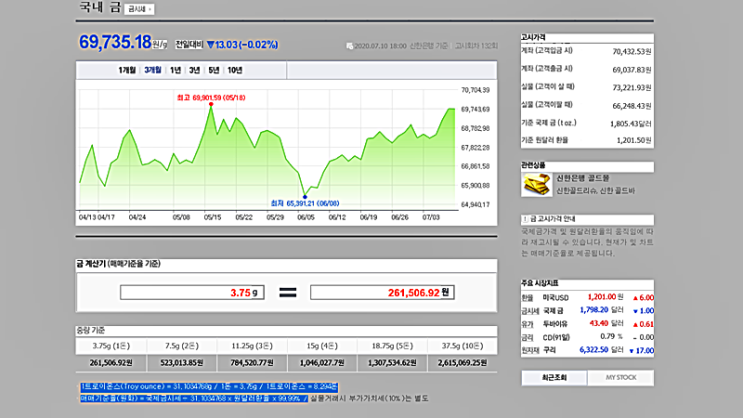Image resolution: width=743 pixels, height=418 pixels.
Task: Select the 37.5g (10돈) weight cell
Action: tap(462, 346)
